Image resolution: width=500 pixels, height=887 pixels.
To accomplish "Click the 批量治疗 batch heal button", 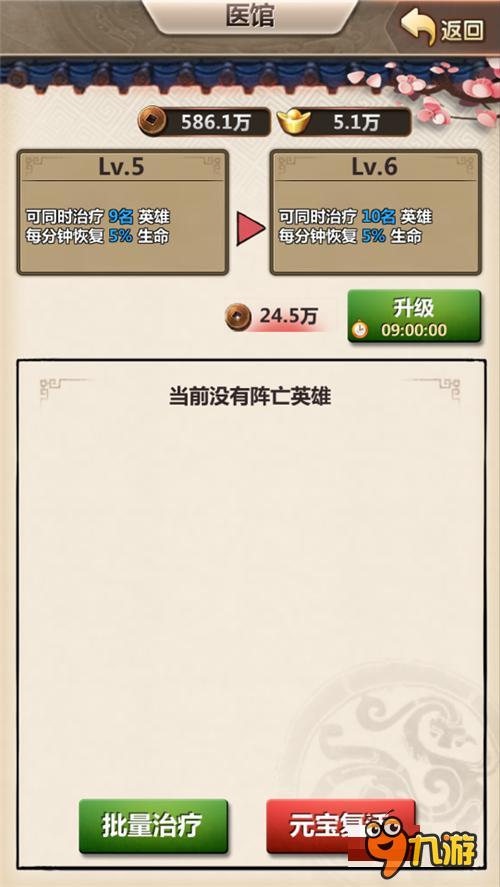I will [153, 826].
